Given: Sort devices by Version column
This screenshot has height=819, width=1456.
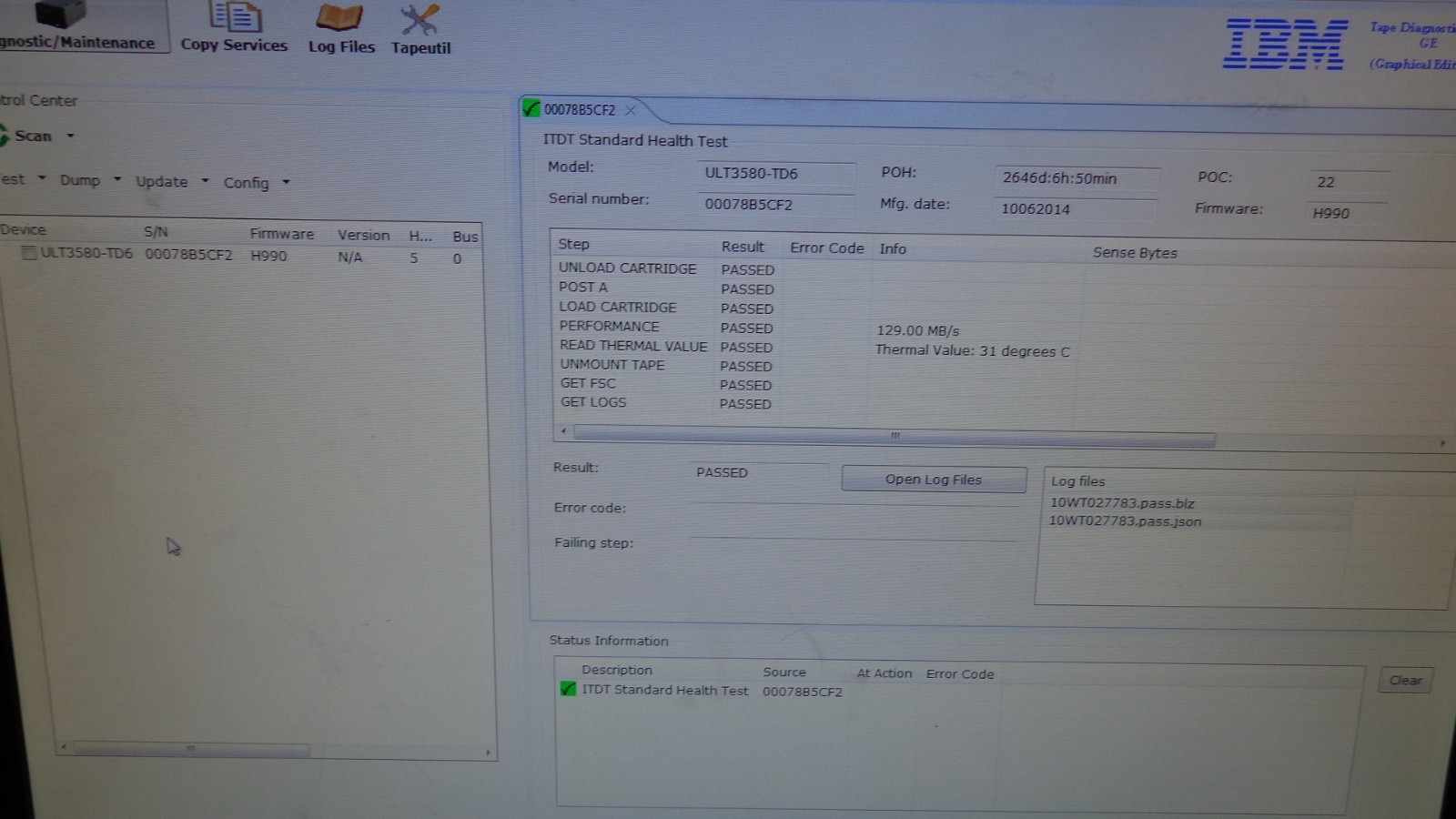Looking at the screenshot, I should (x=363, y=235).
